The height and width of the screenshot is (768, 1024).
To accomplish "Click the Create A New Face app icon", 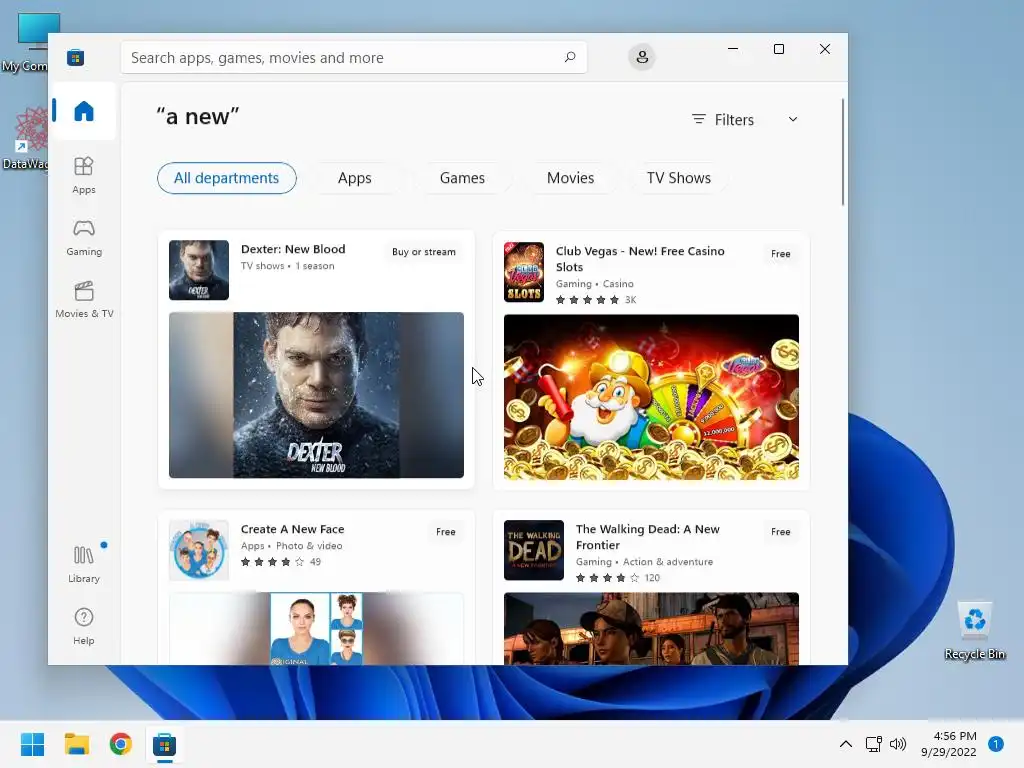I will click(x=199, y=550).
